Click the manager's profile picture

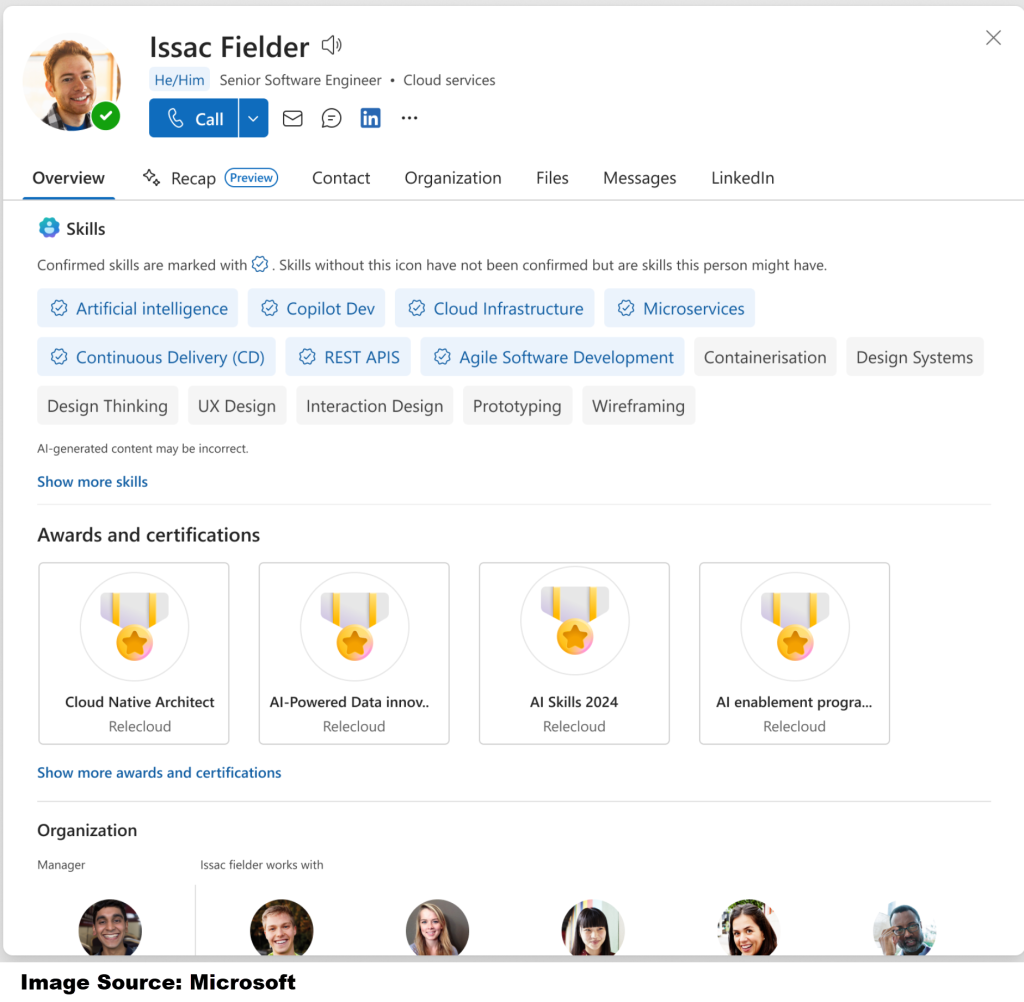110,928
